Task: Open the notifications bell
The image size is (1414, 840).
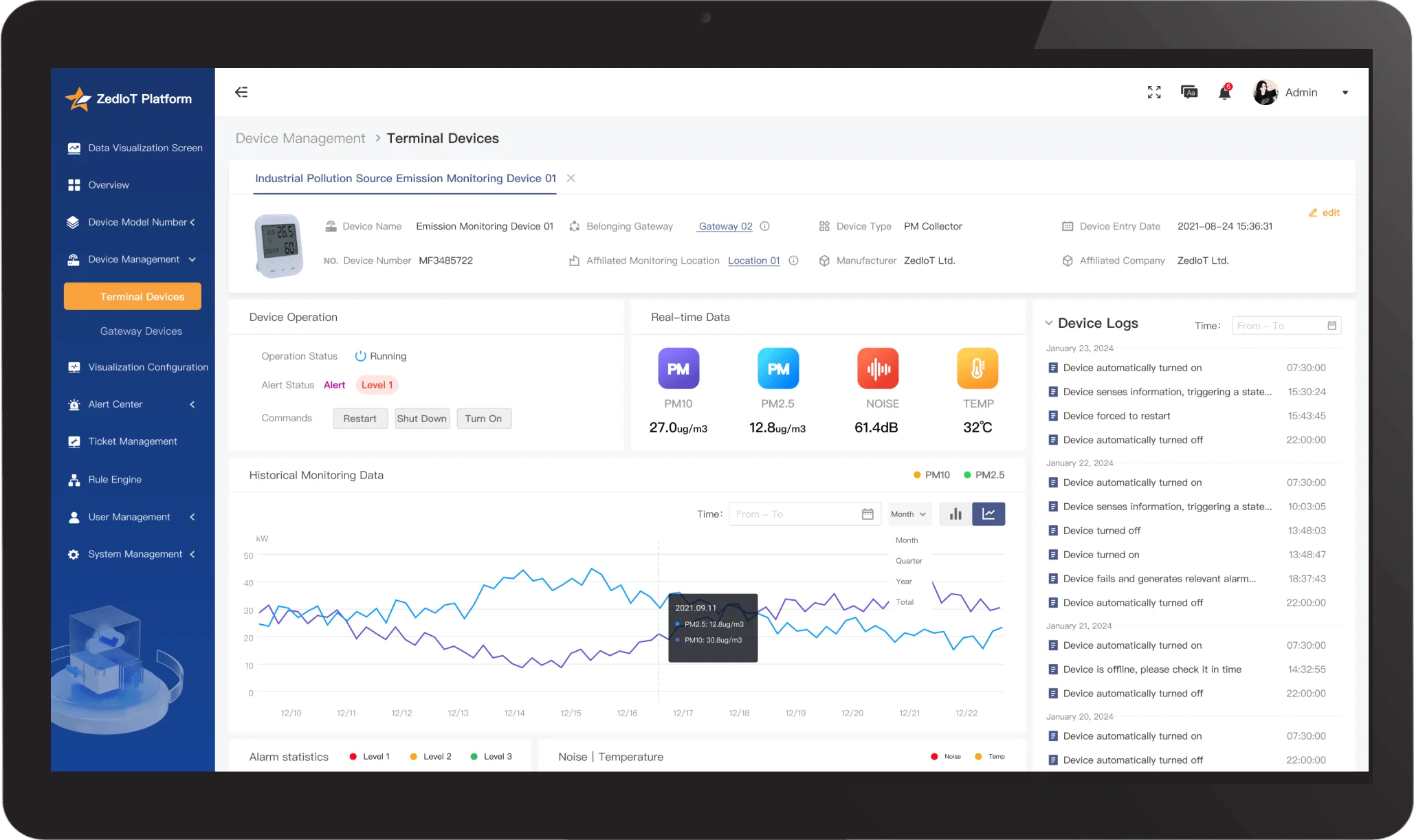Action: click(x=1226, y=92)
